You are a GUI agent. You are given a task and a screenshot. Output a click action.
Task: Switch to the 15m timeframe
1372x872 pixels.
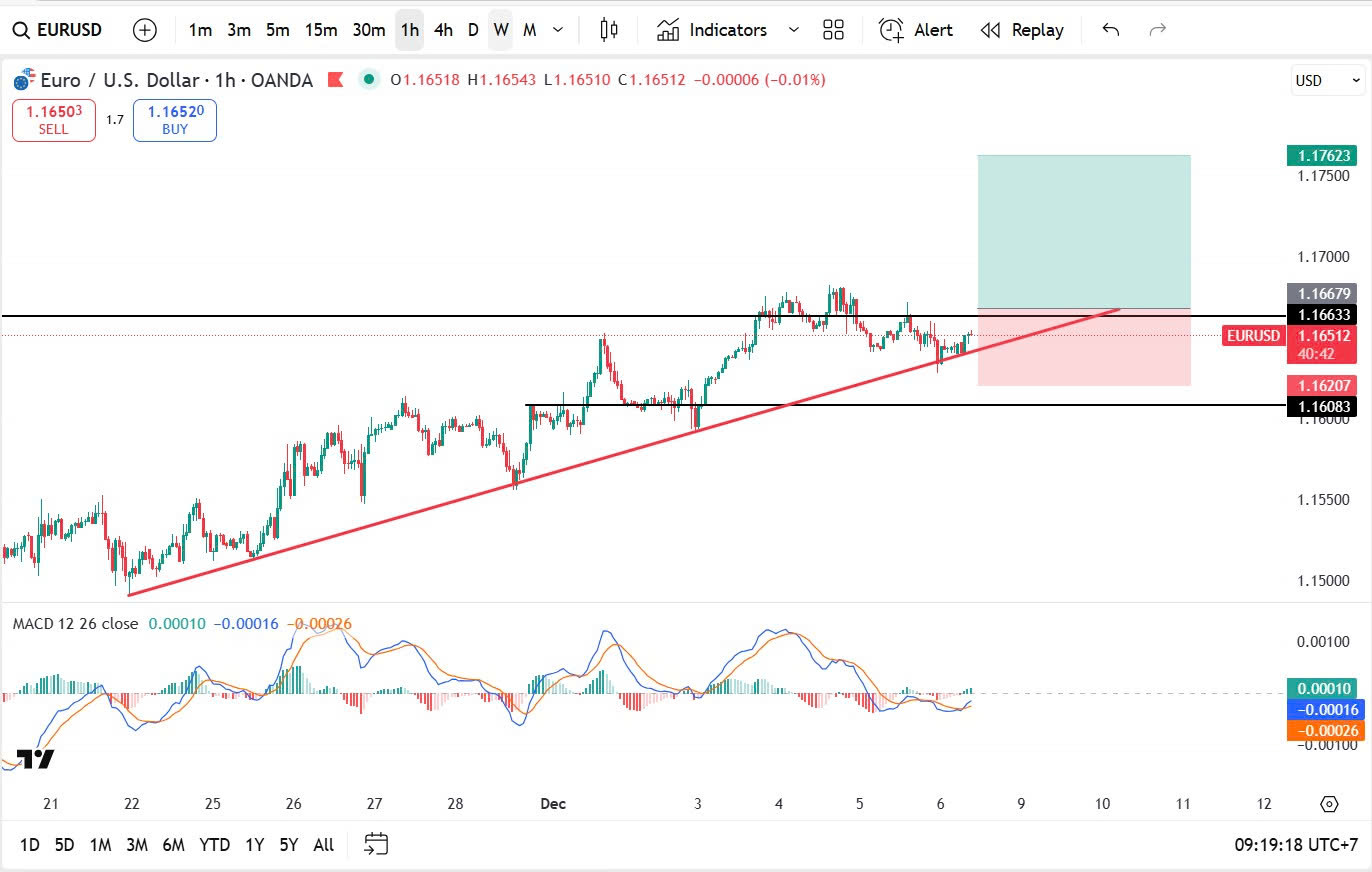(321, 30)
